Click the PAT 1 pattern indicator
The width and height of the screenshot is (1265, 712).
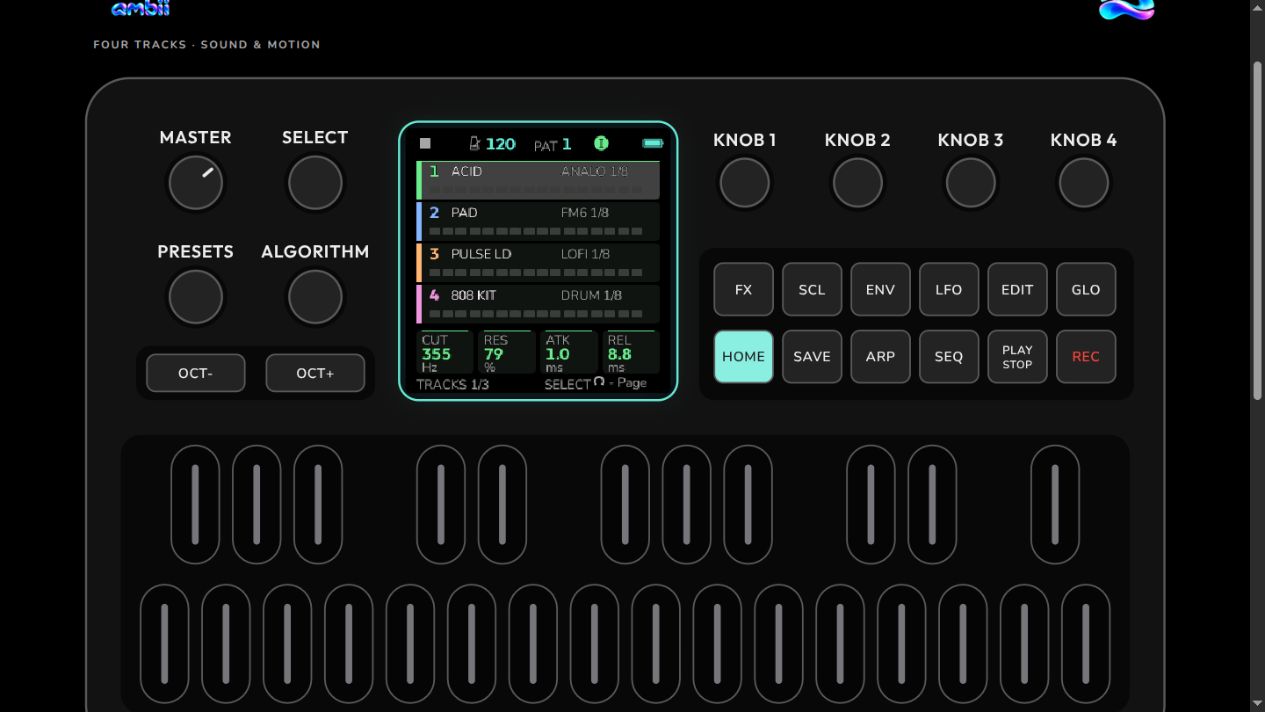pyautogui.click(x=553, y=145)
